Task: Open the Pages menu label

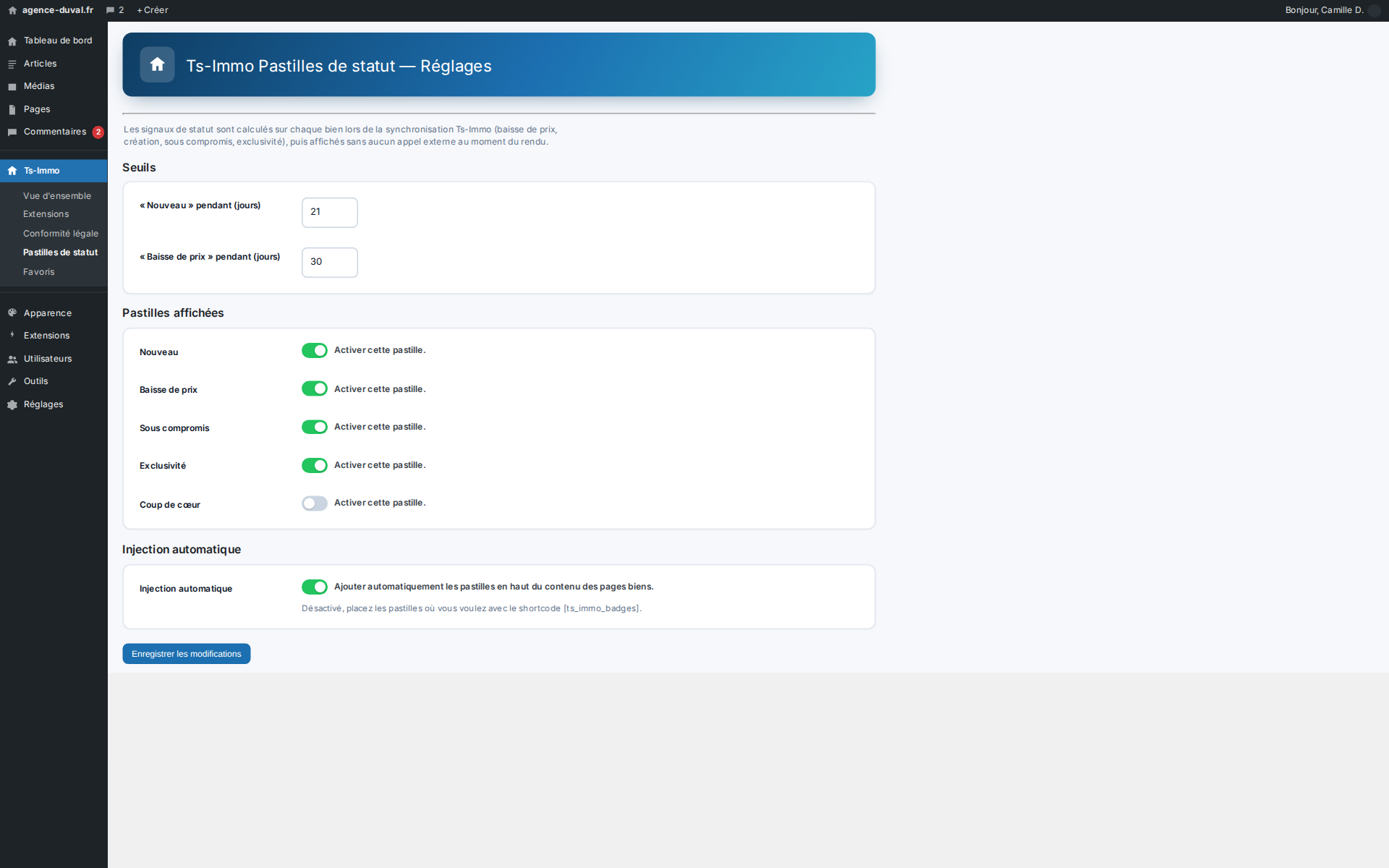Action: [x=37, y=109]
